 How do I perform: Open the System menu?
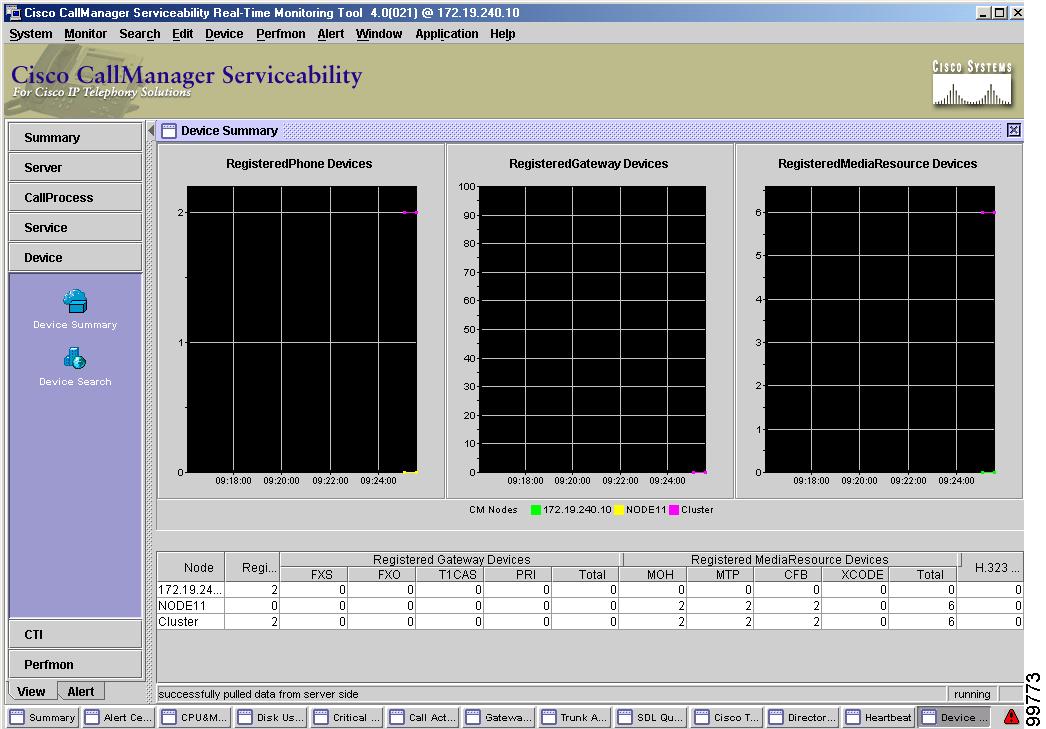click(x=31, y=34)
